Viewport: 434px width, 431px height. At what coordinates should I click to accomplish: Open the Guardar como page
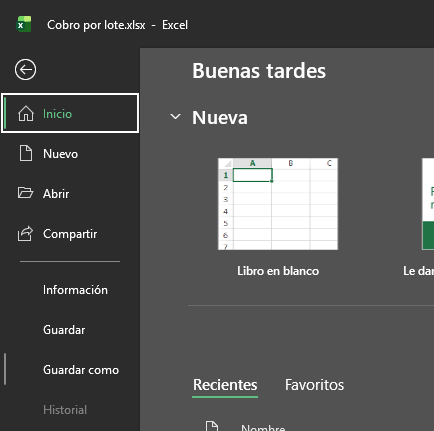tap(81, 370)
